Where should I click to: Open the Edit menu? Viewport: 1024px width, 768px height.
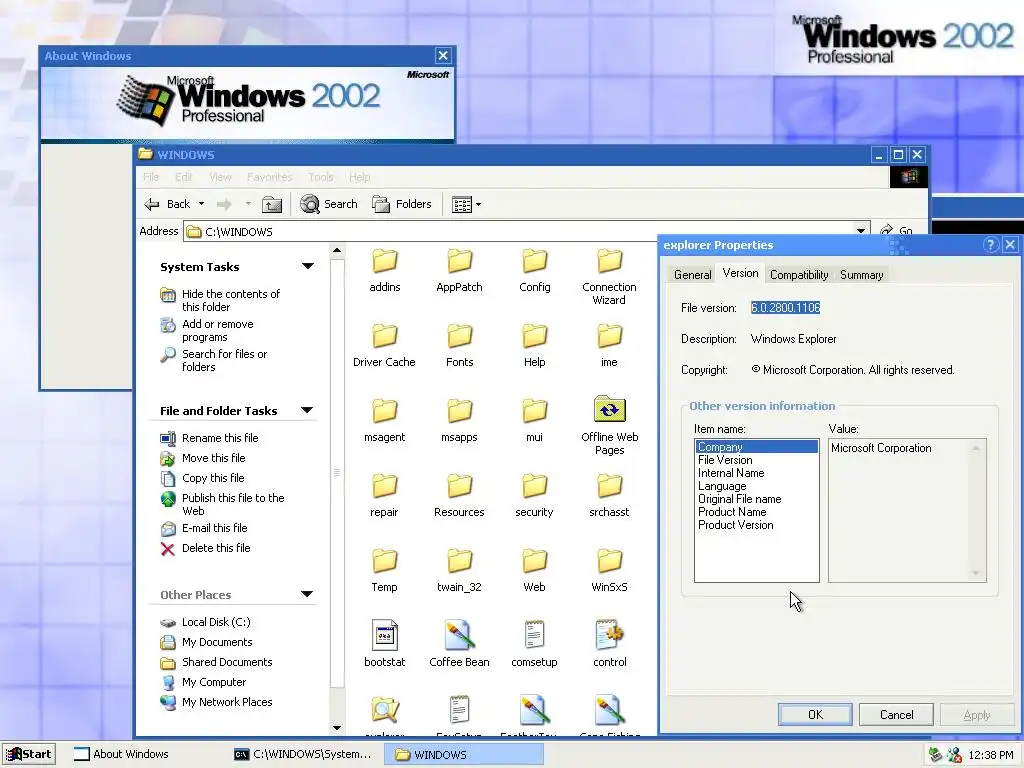click(x=184, y=177)
